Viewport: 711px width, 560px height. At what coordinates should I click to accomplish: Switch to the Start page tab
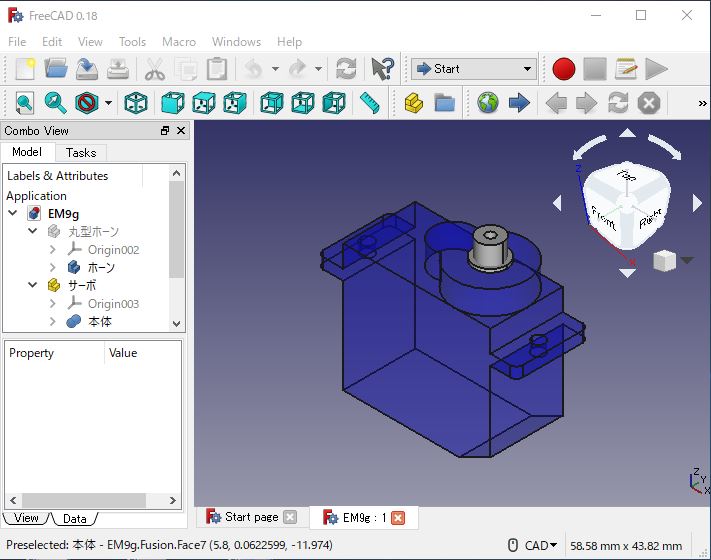click(x=250, y=517)
